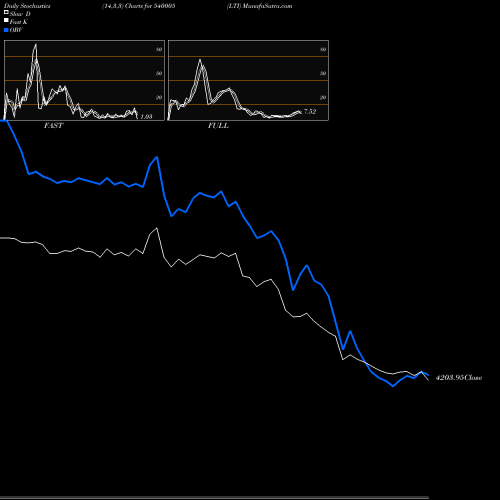Image resolution: width=500 pixels, height=500 pixels.
Task: Click the Slow D legend swatch
Action: (x=6, y=12)
